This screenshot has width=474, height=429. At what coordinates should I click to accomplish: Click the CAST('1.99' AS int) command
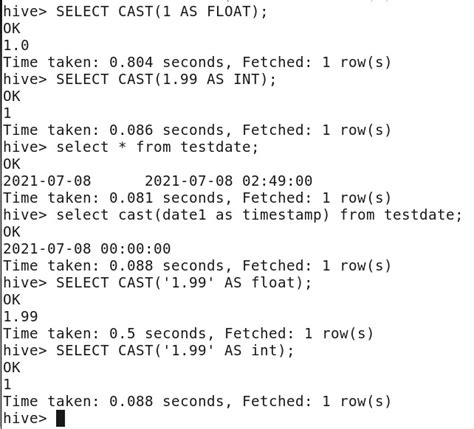click(175, 351)
